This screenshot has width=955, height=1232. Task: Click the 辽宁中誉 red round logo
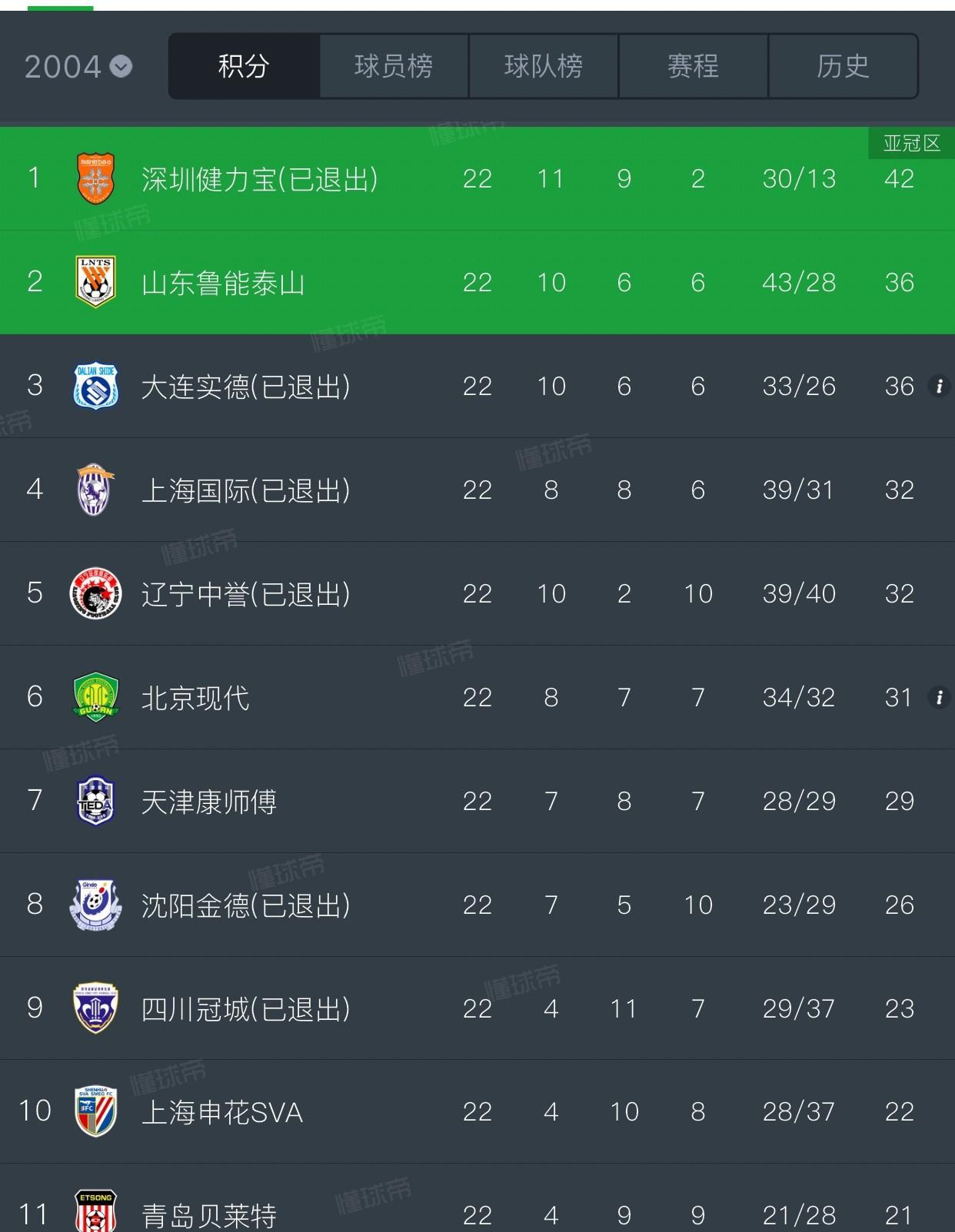[x=95, y=593]
